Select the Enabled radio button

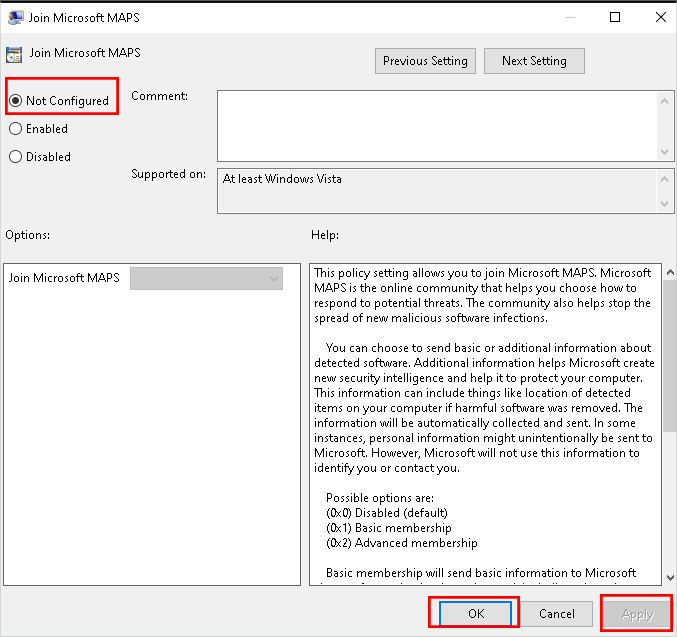38,129
